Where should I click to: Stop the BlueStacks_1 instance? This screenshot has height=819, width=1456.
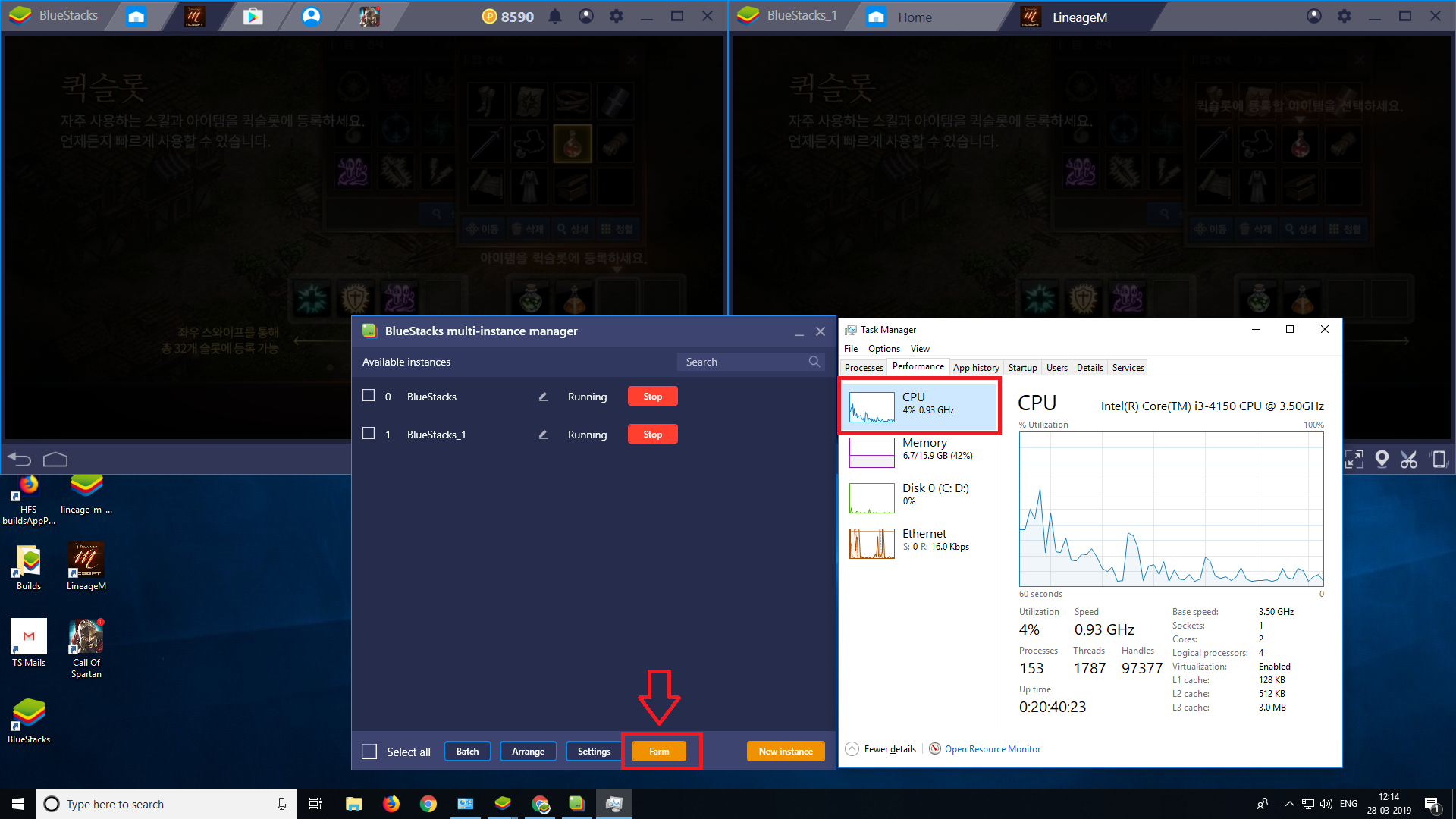652,435
